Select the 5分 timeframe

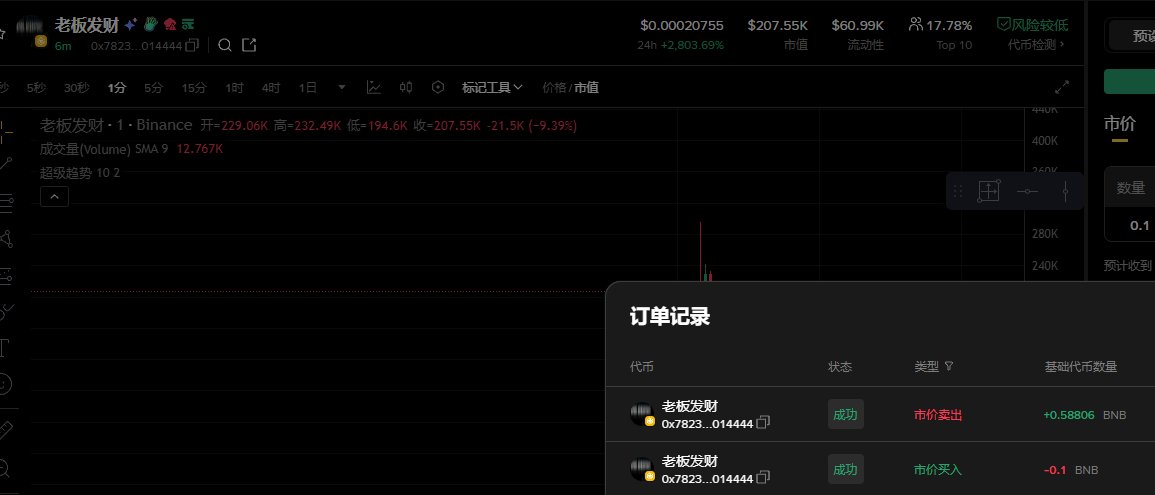coord(153,88)
